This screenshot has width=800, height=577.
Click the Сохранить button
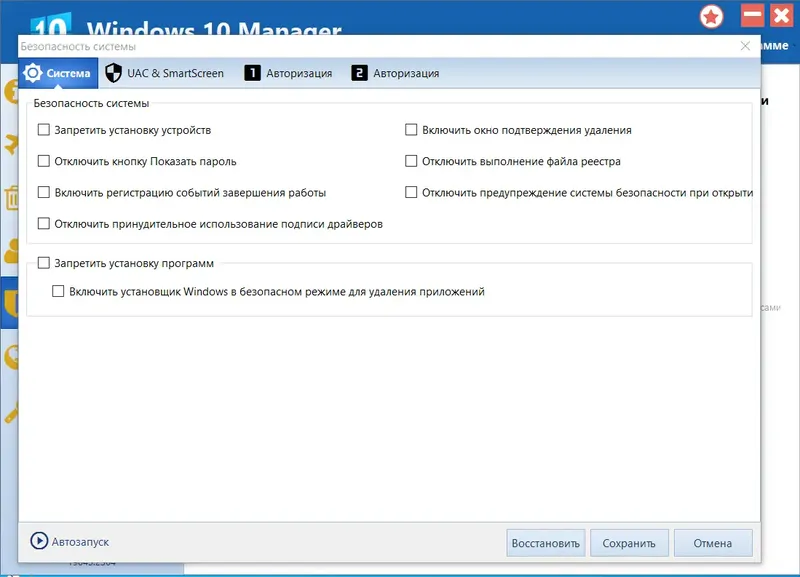point(629,543)
